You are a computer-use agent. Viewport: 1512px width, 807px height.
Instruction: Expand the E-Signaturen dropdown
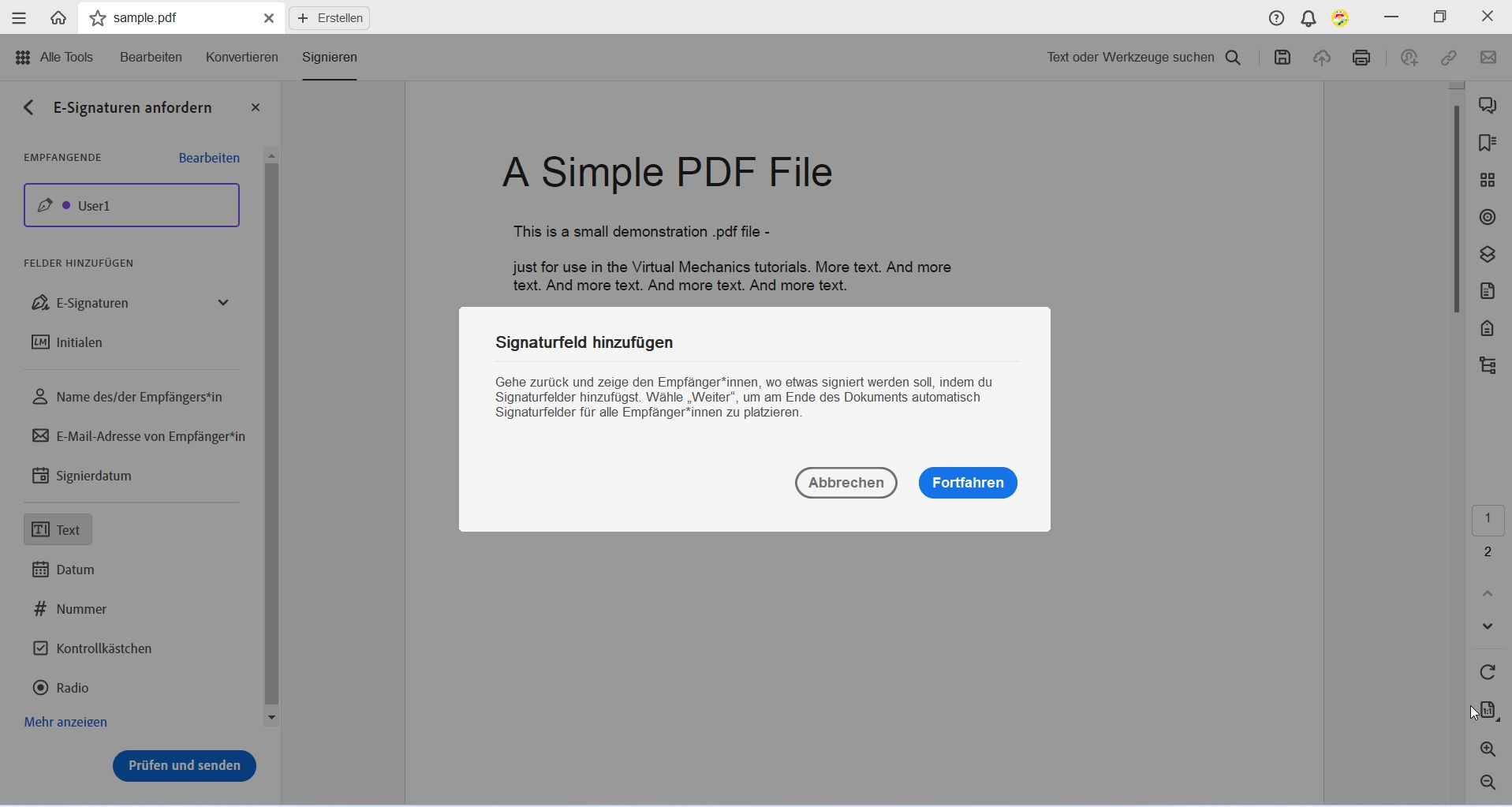(x=223, y=303)
